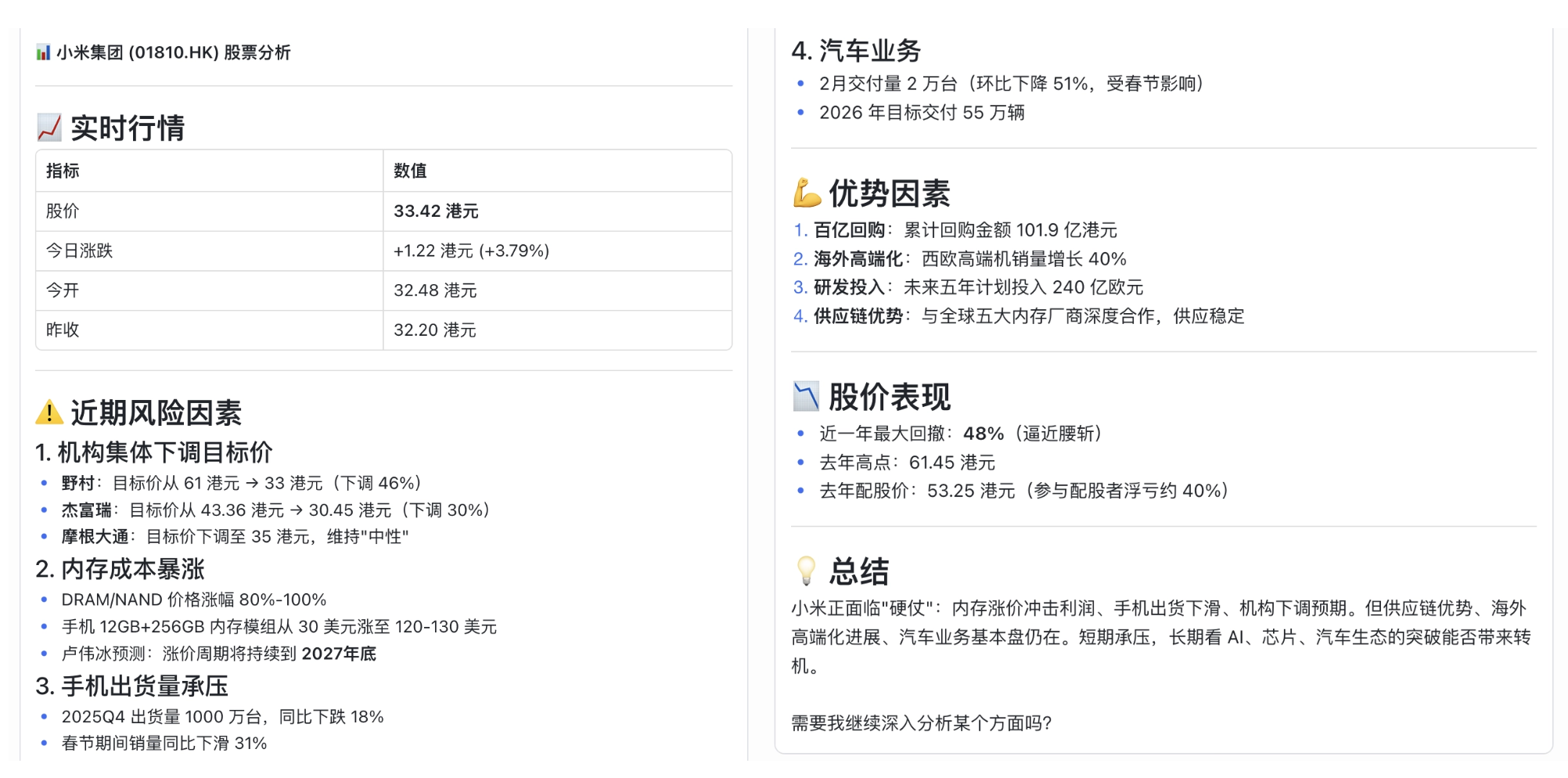The width and height of the screenshot is (1568, 778).
Task: Click the bold 野村 target price bullet
Action: (77, 483)
